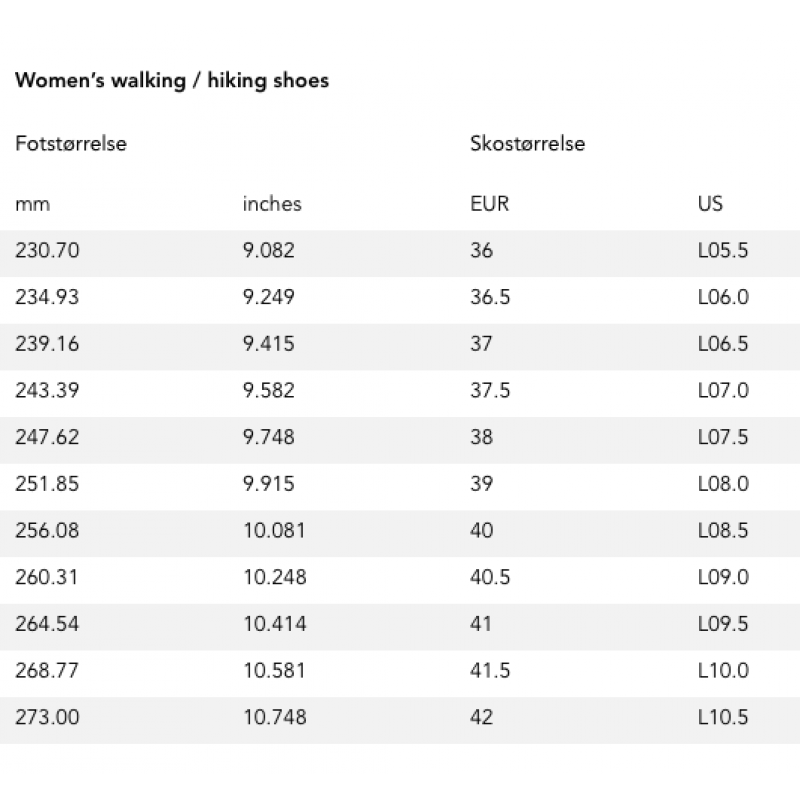800x800 pixels.
Task: Select US size L08.0 cell
Action: click(723, 484)
